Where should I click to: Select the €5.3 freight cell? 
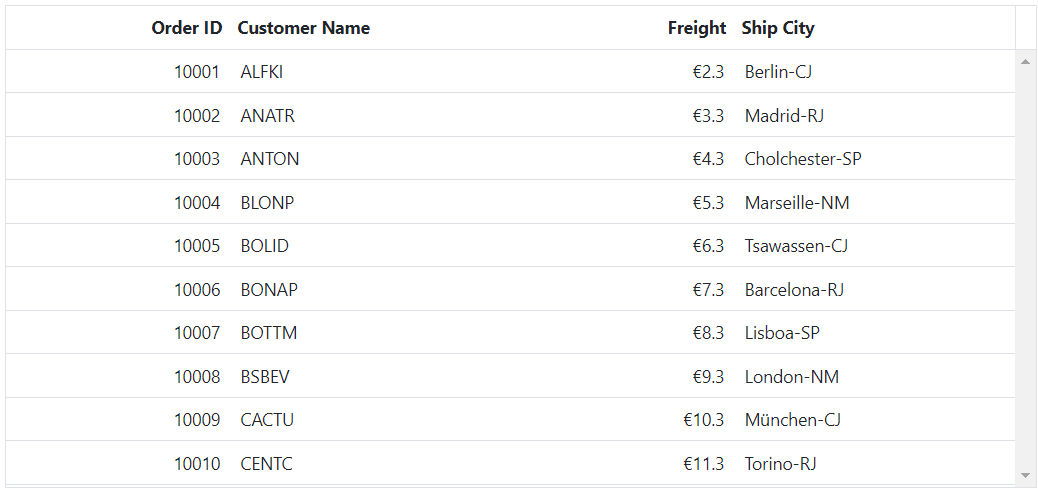pyautogui.click(x=708, y=202)
